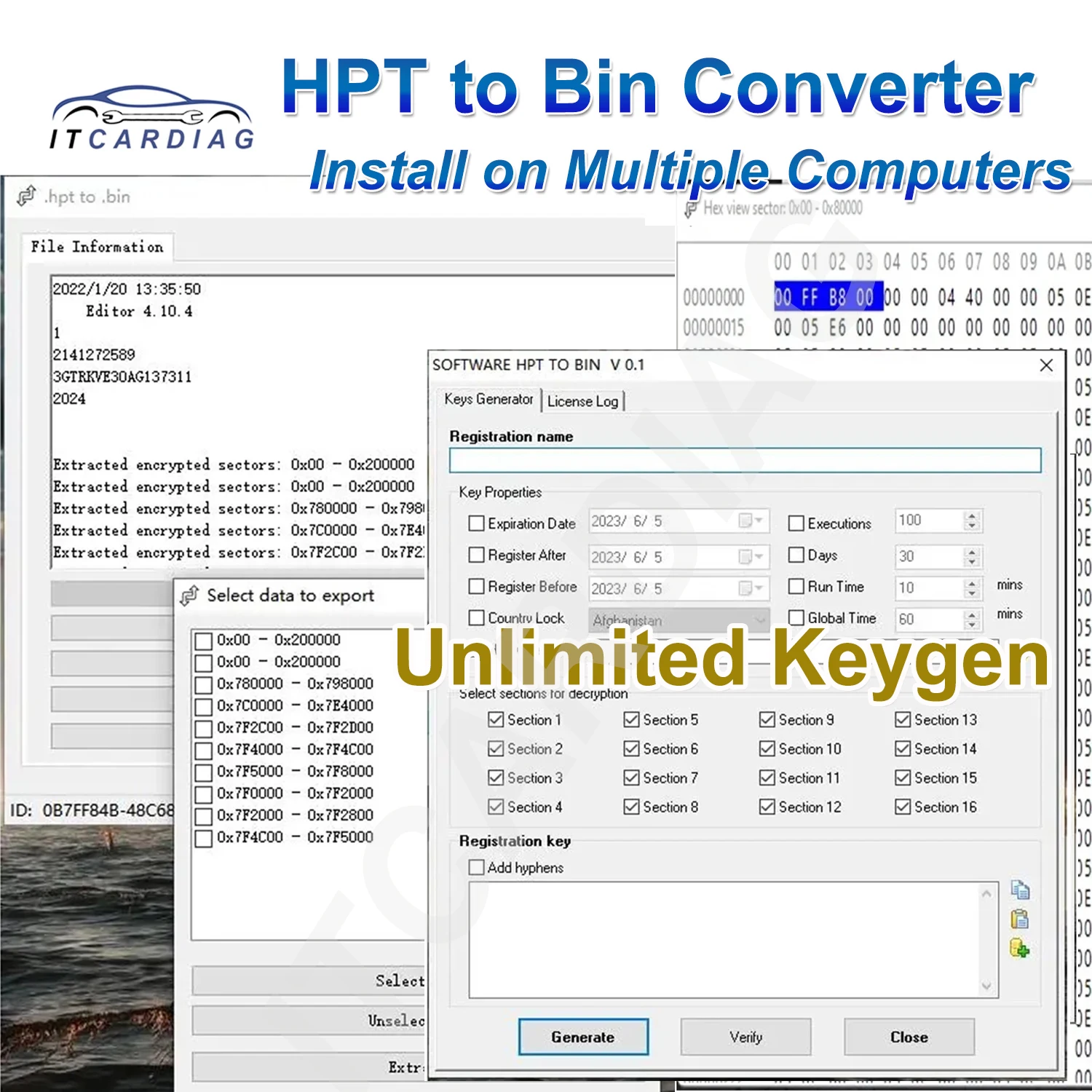Open the Expiration Date calendar dropdown
1092x1092 pixels.
750,521
